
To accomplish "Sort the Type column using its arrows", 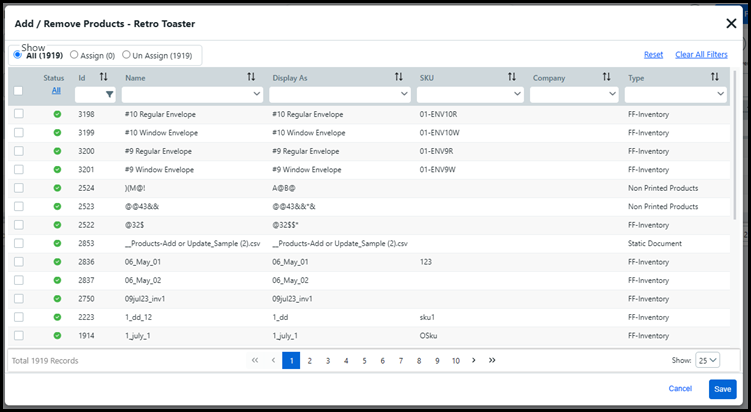I will pyautogui.click(x=714, y=77).
